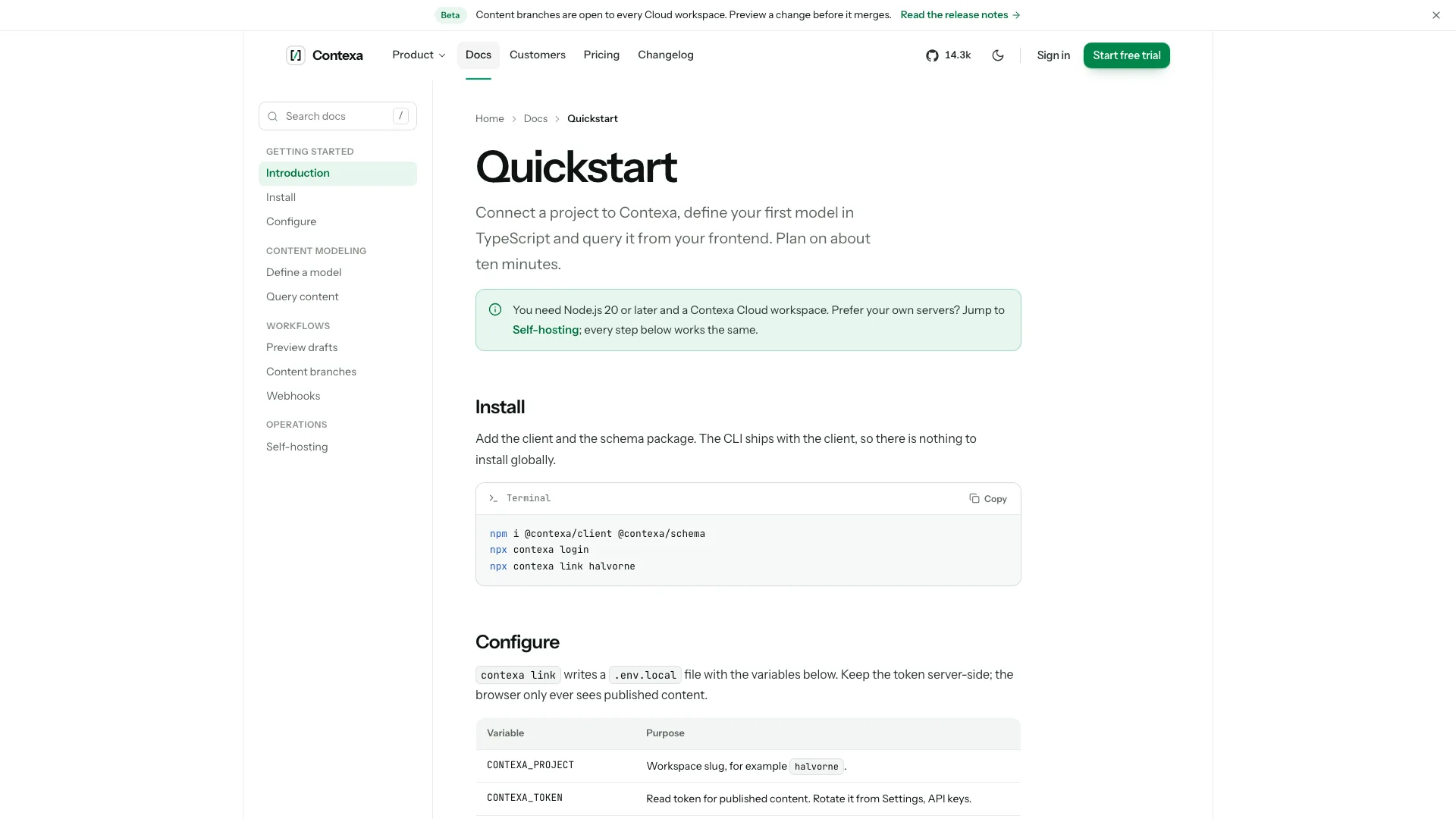Screen dimensions: 1456x819
Task: Click the search magnifier icon
Action: pyautogui.click(x=273, y=117)
